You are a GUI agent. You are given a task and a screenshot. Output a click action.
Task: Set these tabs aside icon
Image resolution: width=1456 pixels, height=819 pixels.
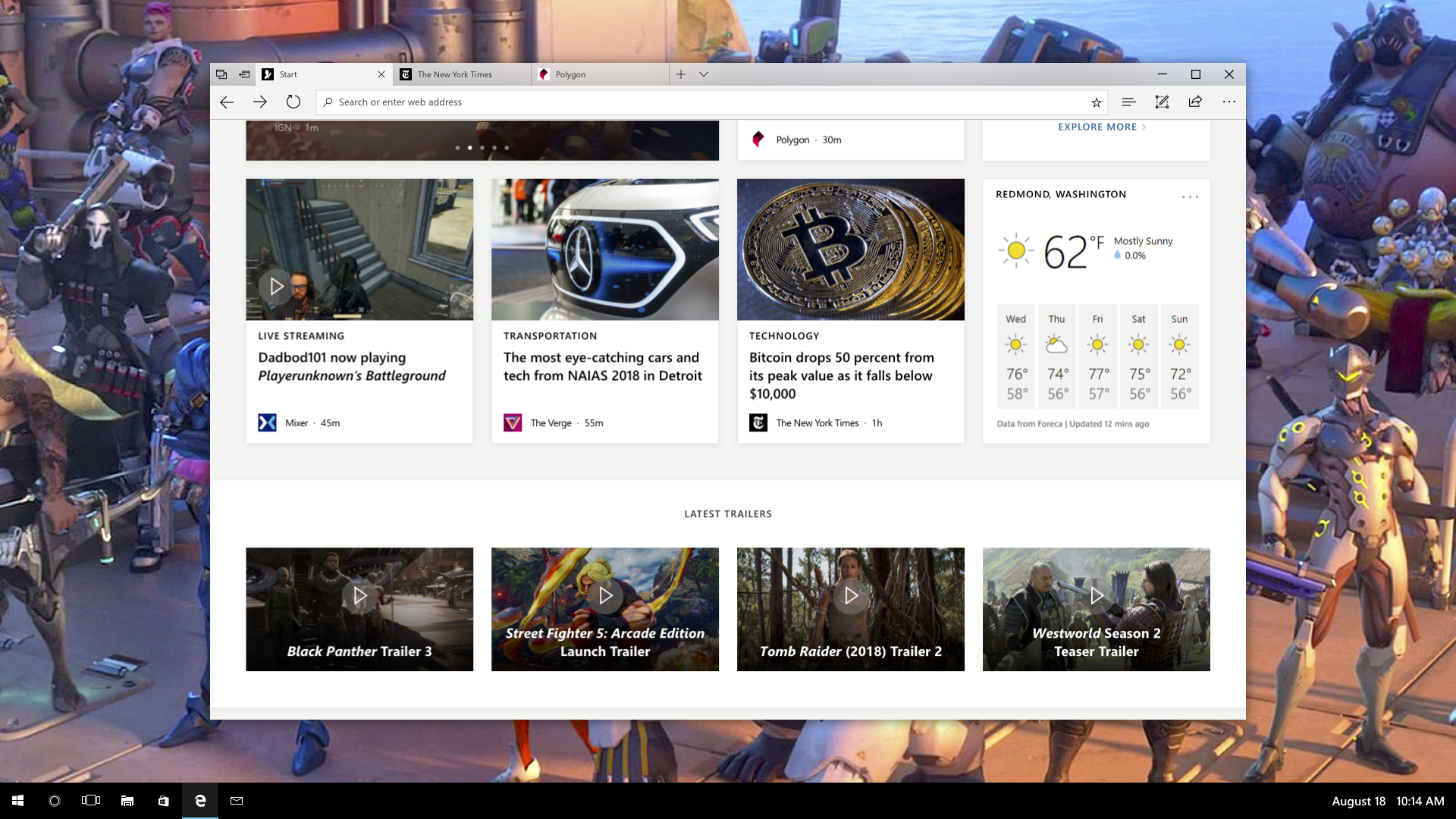(244, 74)
